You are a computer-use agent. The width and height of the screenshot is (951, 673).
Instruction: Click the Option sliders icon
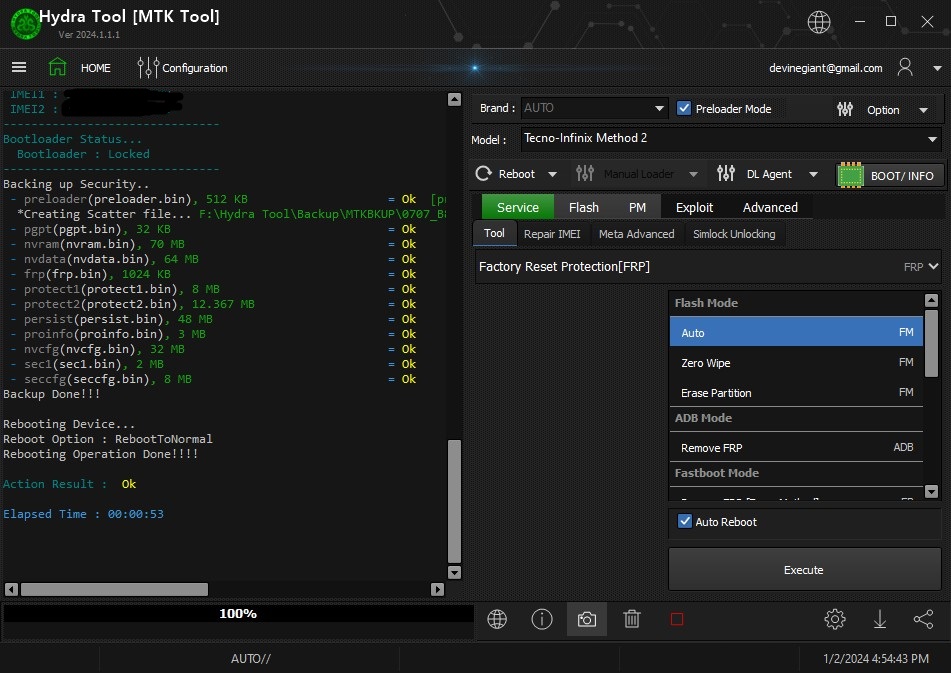845,109
